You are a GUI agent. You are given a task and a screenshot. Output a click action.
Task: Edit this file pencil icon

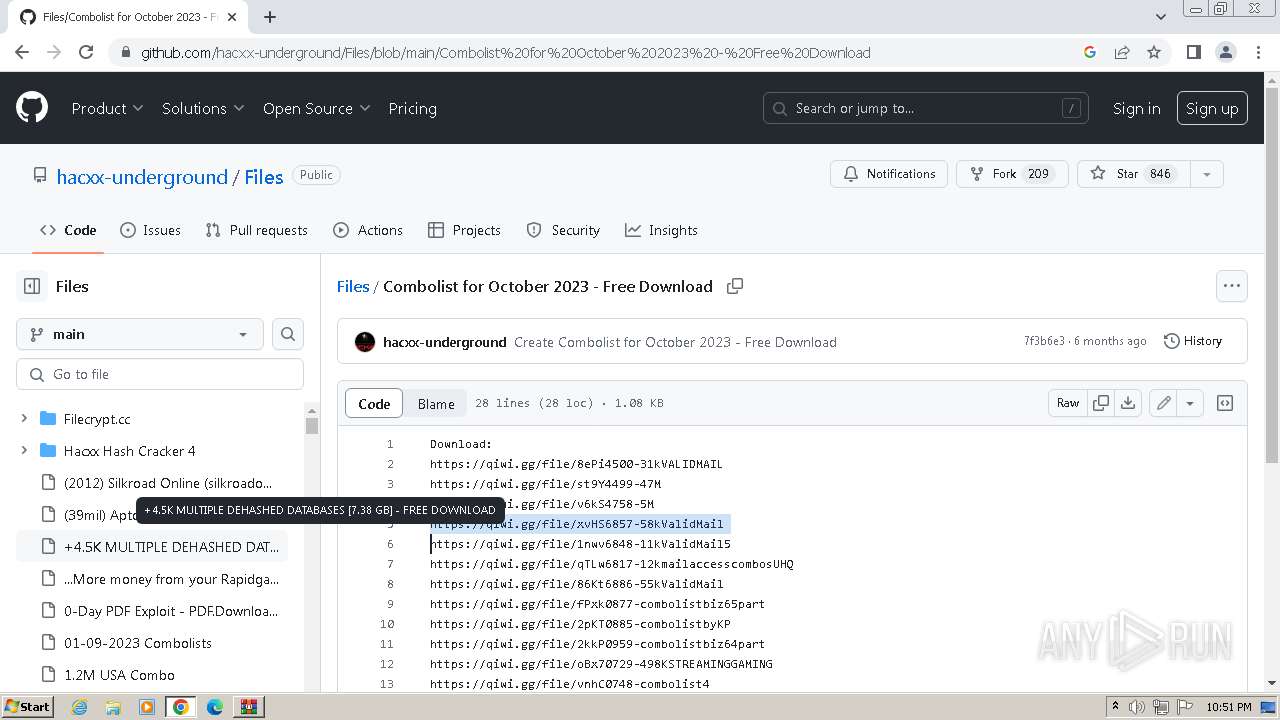pos(1163,403)
